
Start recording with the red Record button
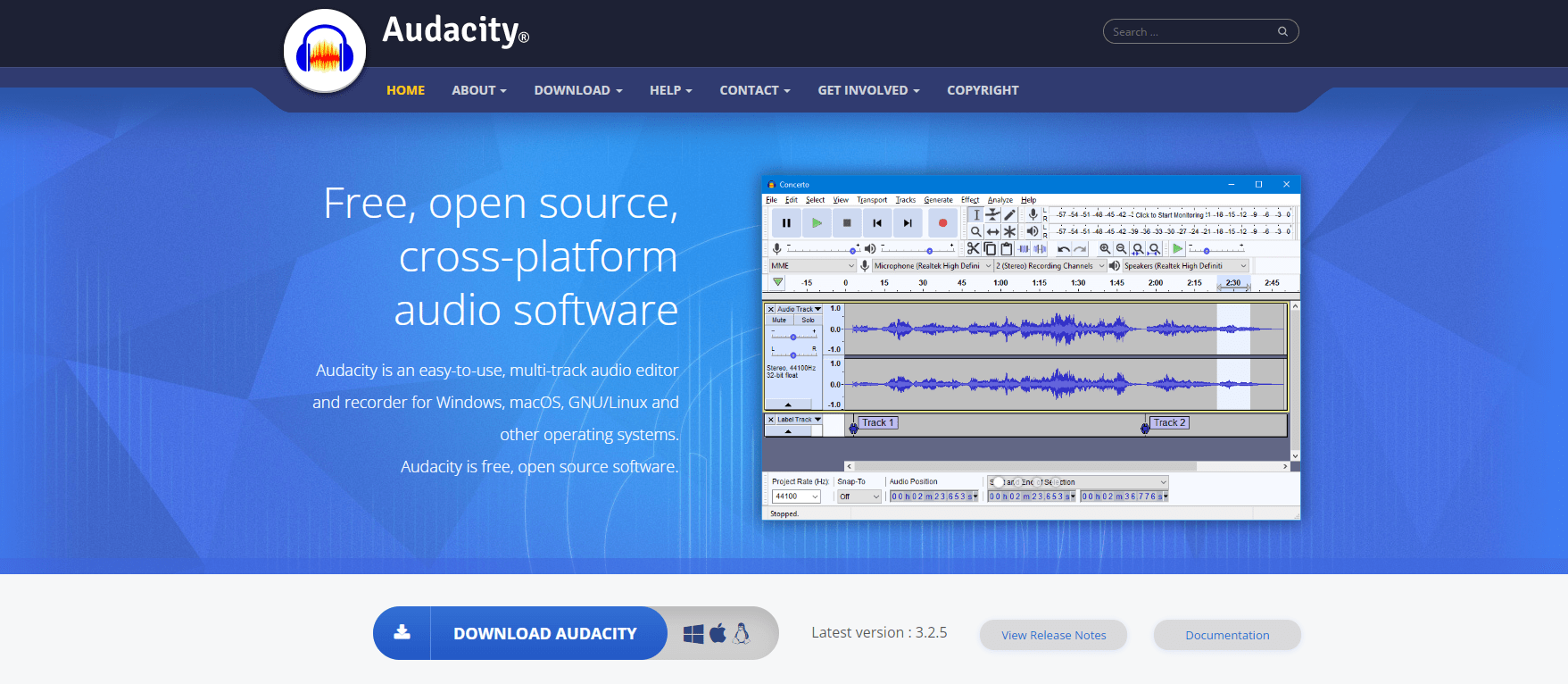pos(942,223)
